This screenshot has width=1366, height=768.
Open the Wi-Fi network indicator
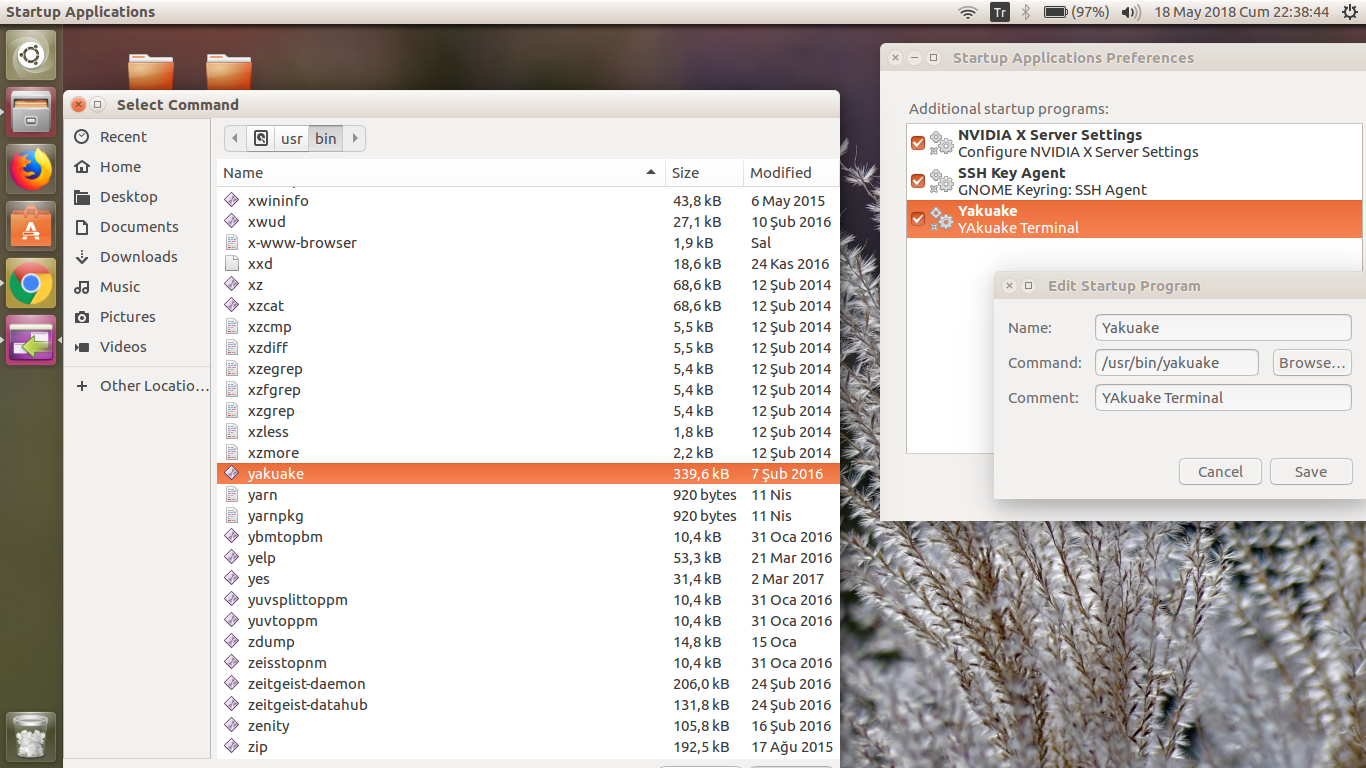point(967,12)
